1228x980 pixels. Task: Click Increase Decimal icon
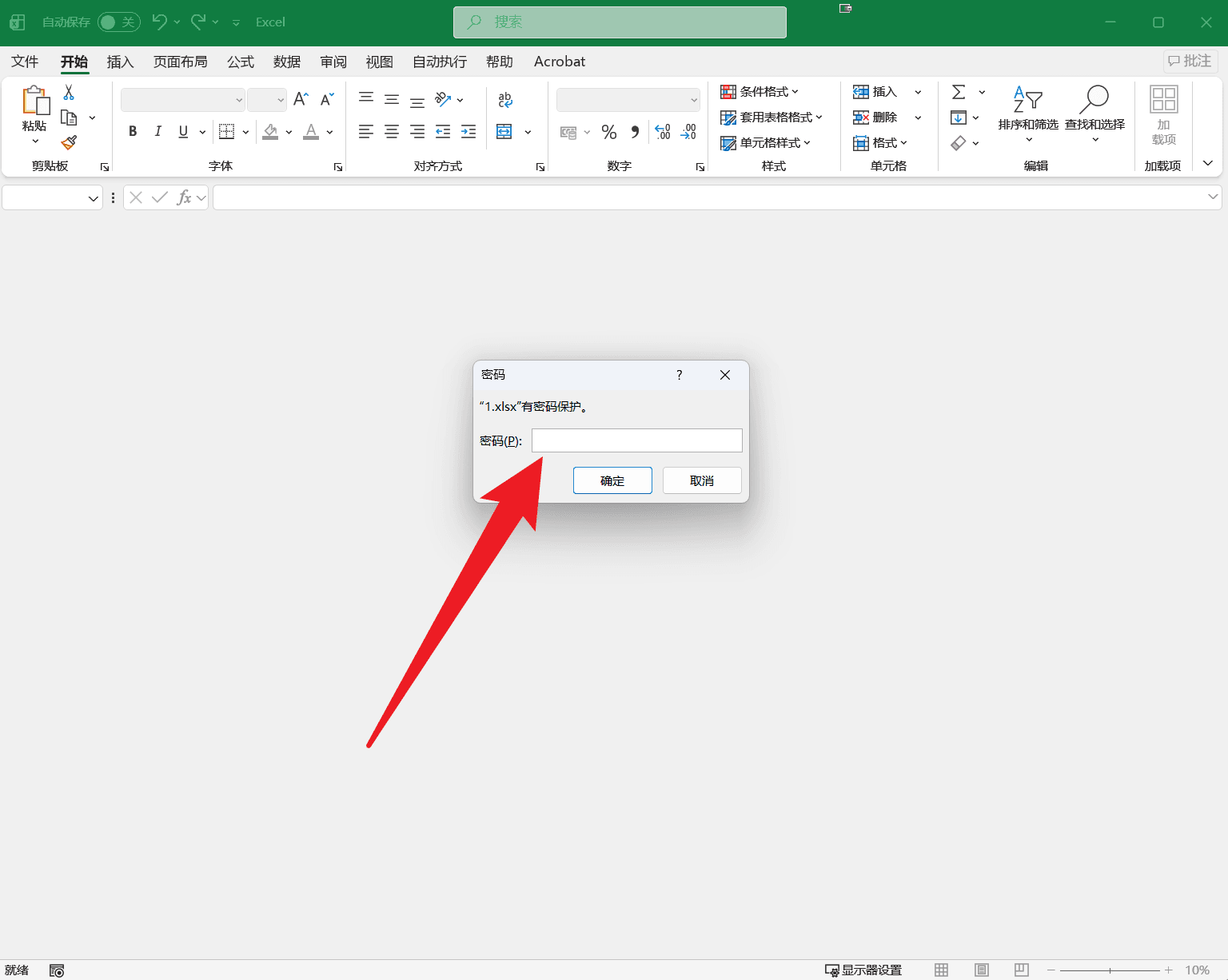pyautogui.click(x=663, y=132)
